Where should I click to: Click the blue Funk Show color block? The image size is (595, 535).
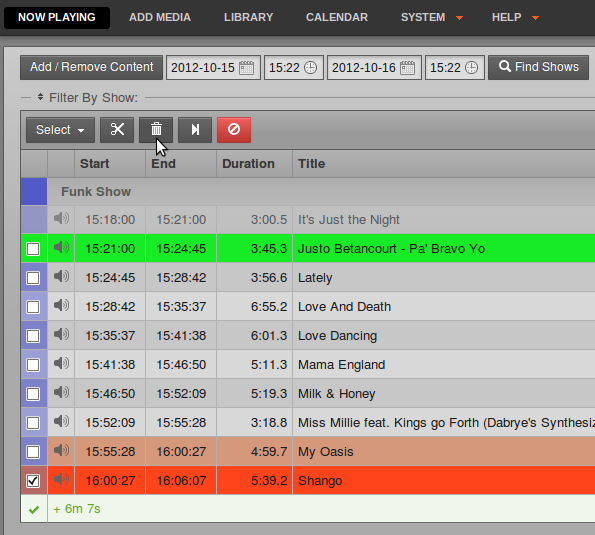[x=34, y=191]
